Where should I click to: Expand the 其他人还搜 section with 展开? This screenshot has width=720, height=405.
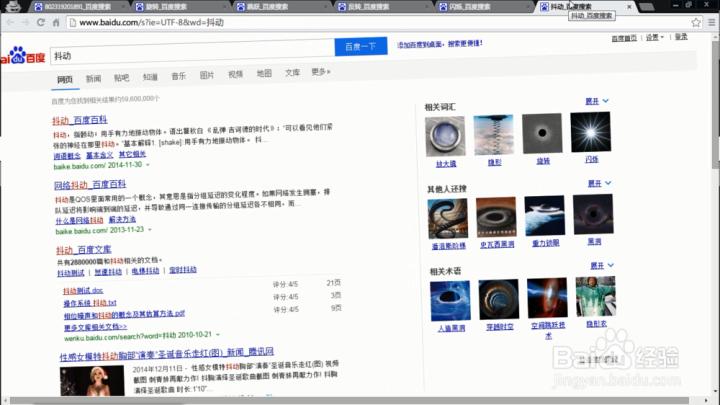pyautogui.click(x=600, y=183)
